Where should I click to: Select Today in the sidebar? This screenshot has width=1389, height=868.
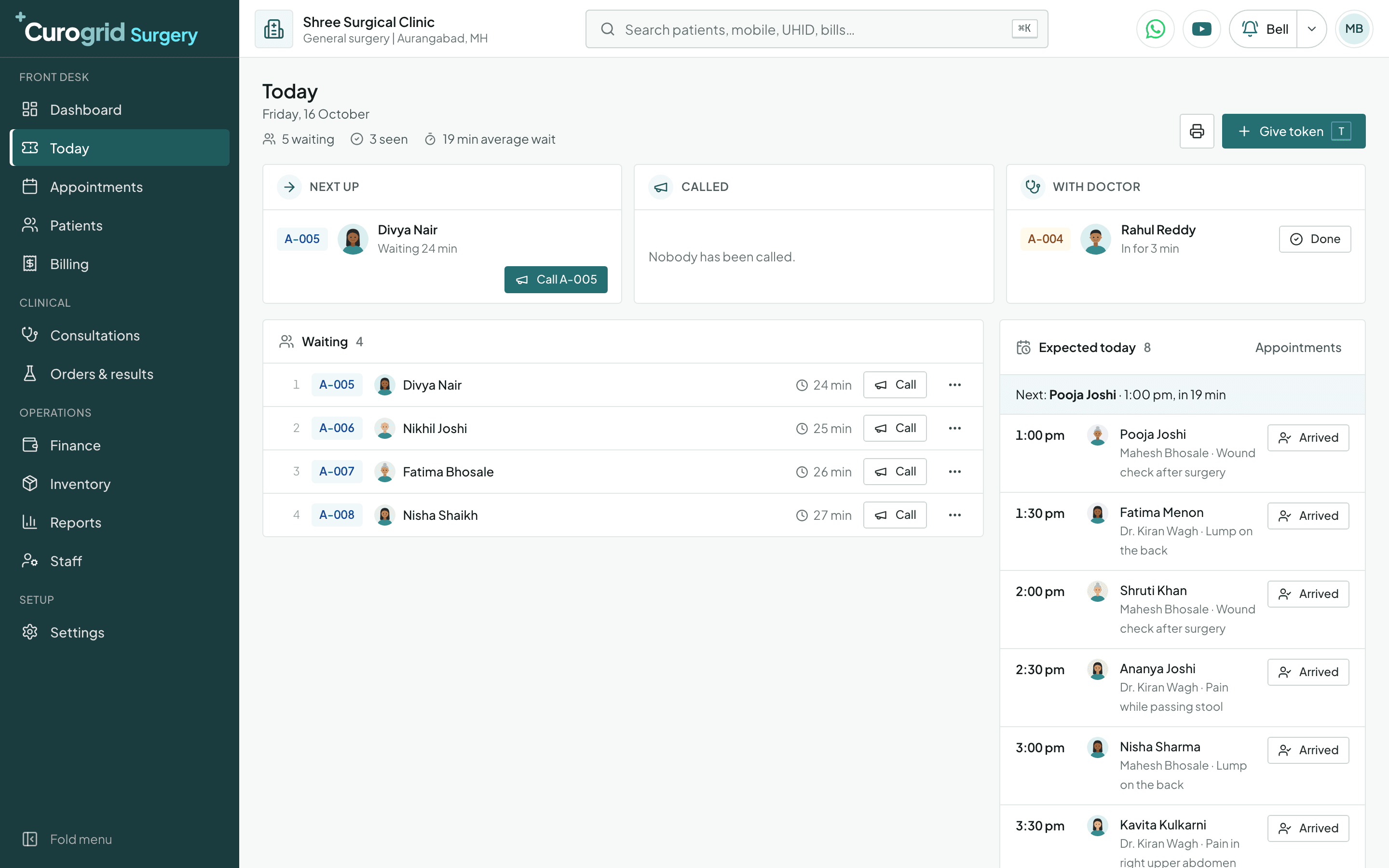pyautogui.click(x=120, y=148)
